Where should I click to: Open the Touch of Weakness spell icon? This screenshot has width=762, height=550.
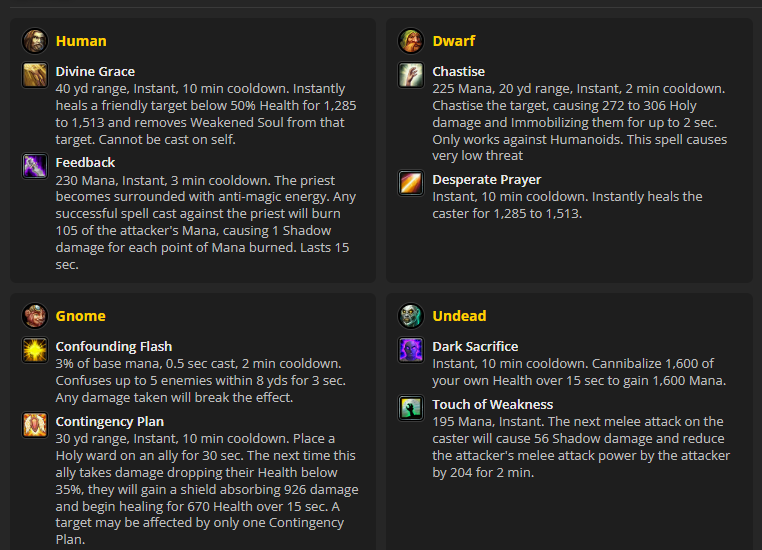[411, 408]
